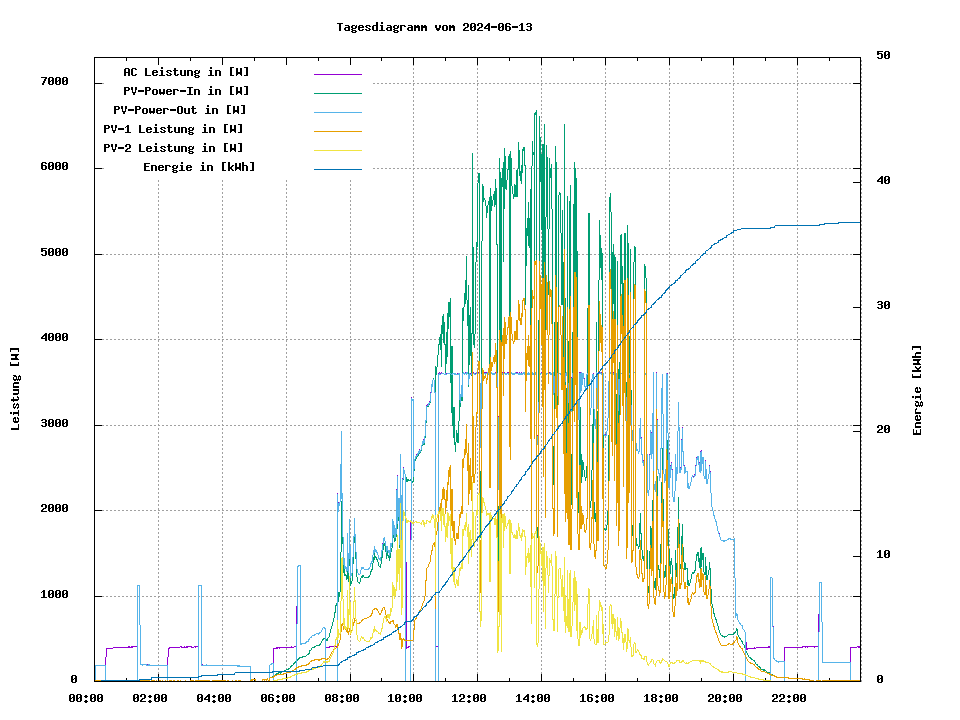Screen dimensions: 960x720
Task: Click the 00:00 tick on the time axis
Action: click(x=86, y=698)
